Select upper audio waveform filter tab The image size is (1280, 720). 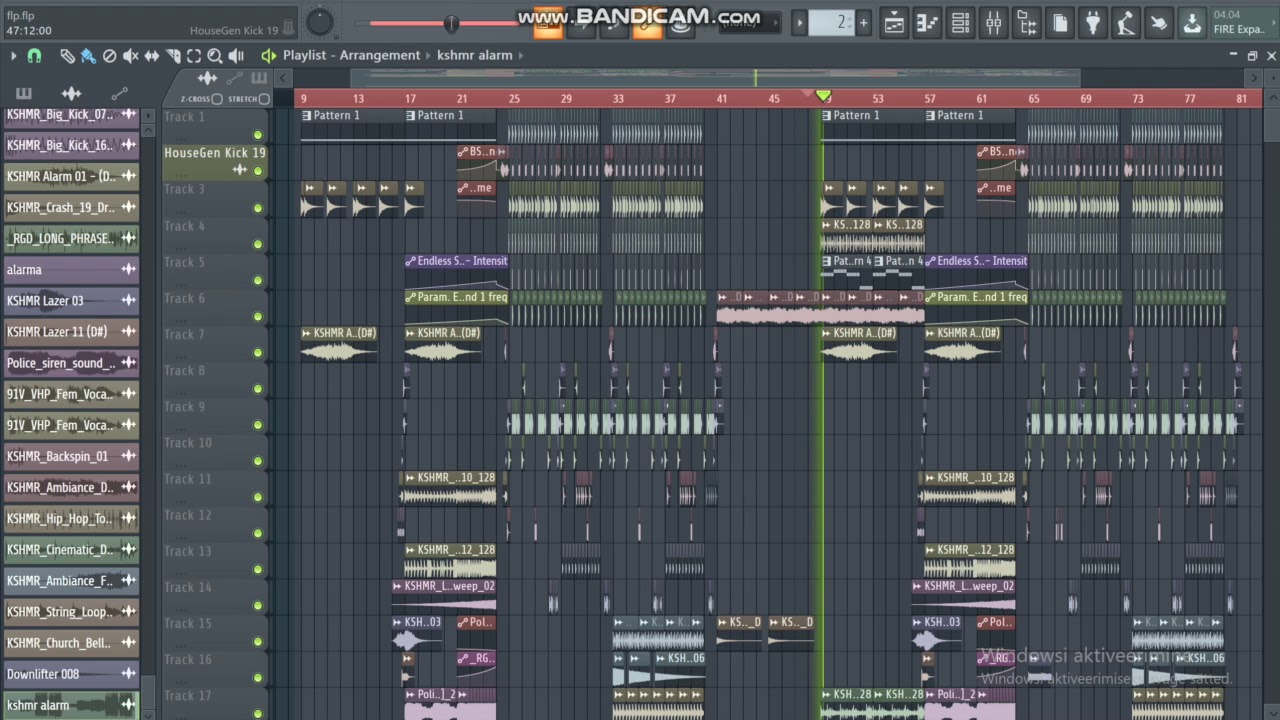coord(207,78)
